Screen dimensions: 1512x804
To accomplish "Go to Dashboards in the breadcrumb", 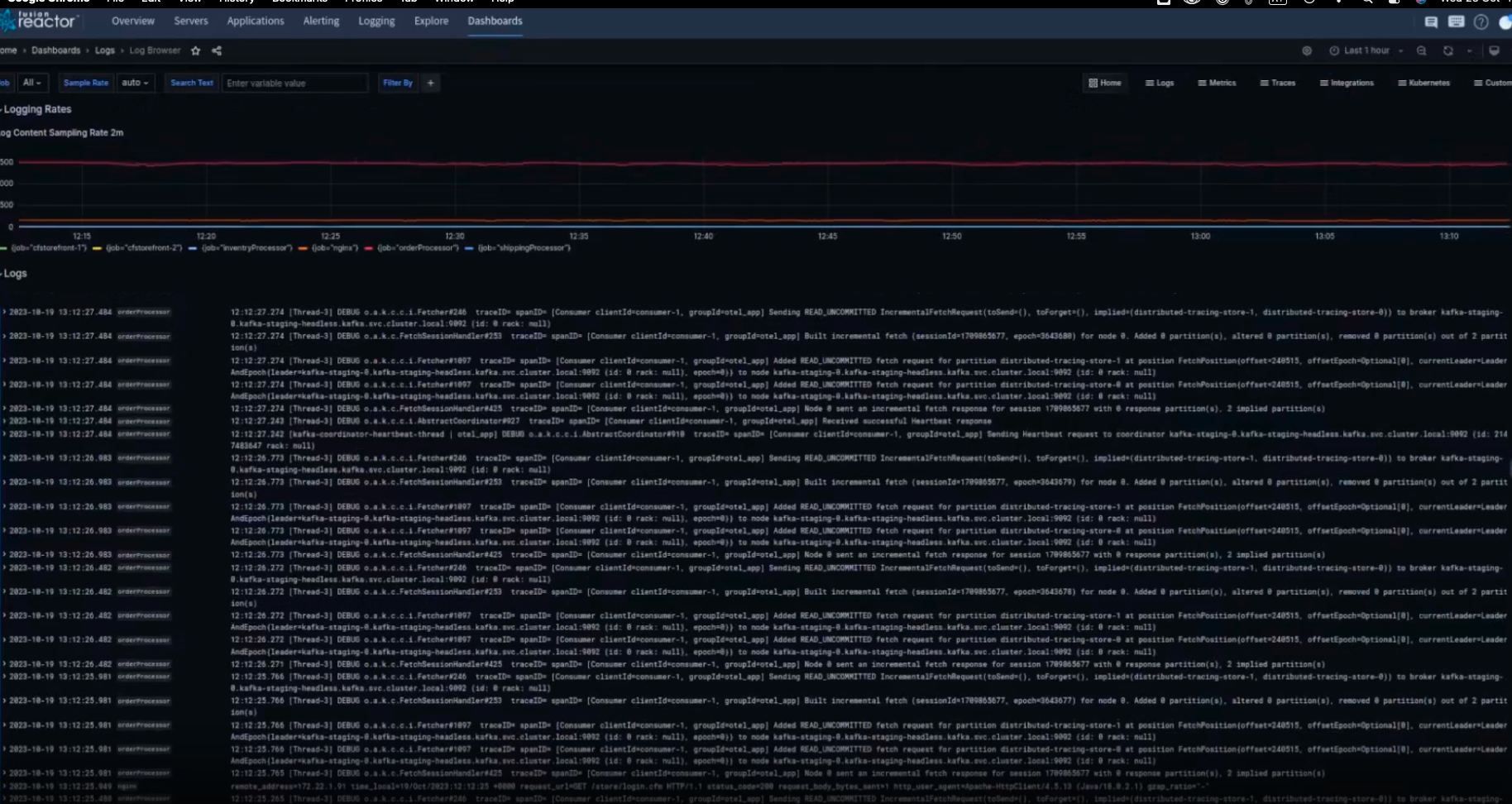I will [56, 50].
